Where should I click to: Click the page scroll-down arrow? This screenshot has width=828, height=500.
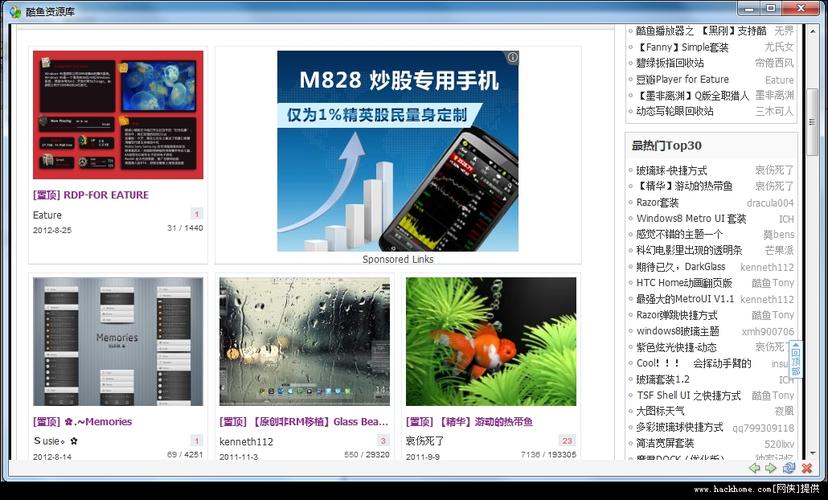point(813,454)
